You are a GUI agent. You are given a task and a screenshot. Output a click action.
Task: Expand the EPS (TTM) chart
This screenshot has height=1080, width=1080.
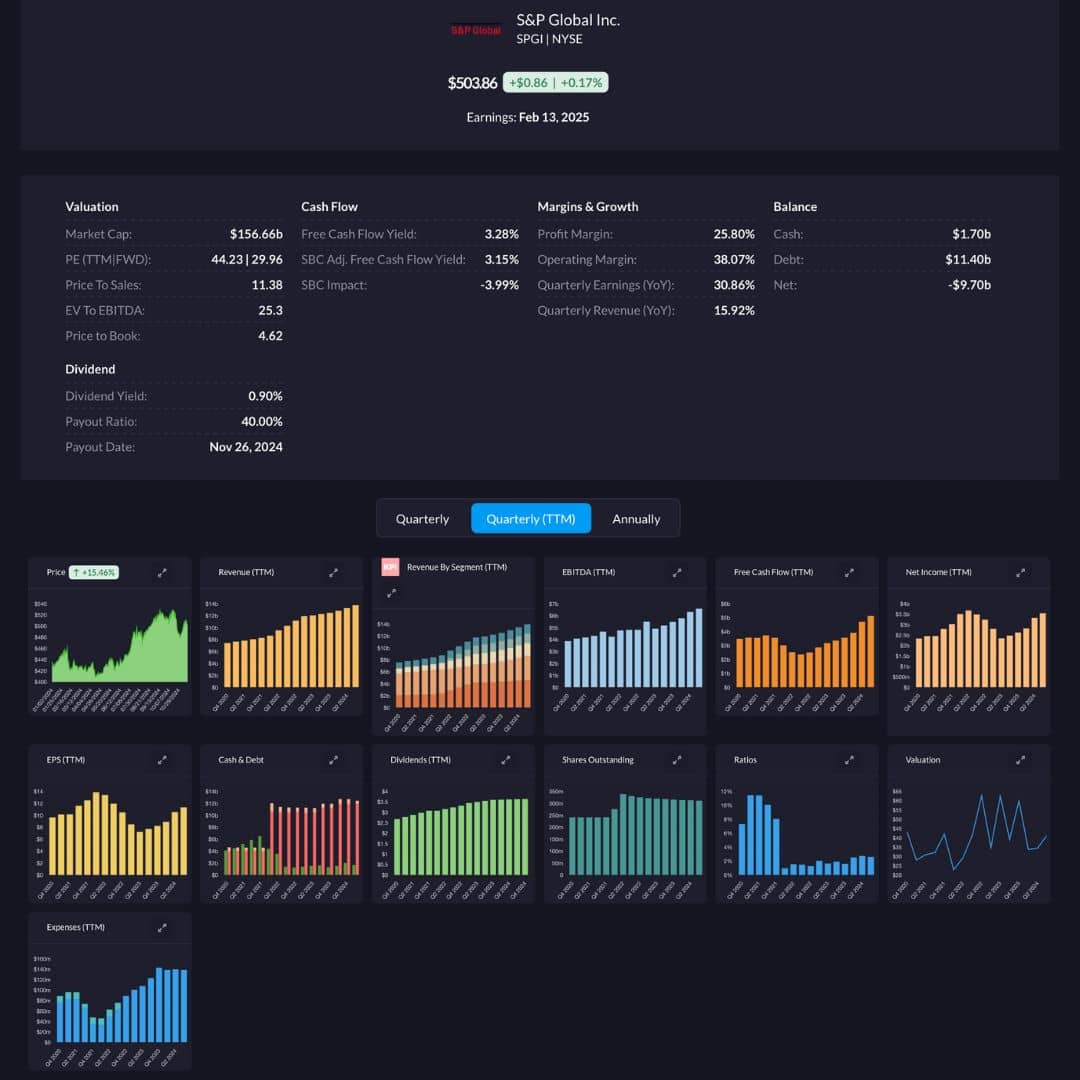(162, 760)
